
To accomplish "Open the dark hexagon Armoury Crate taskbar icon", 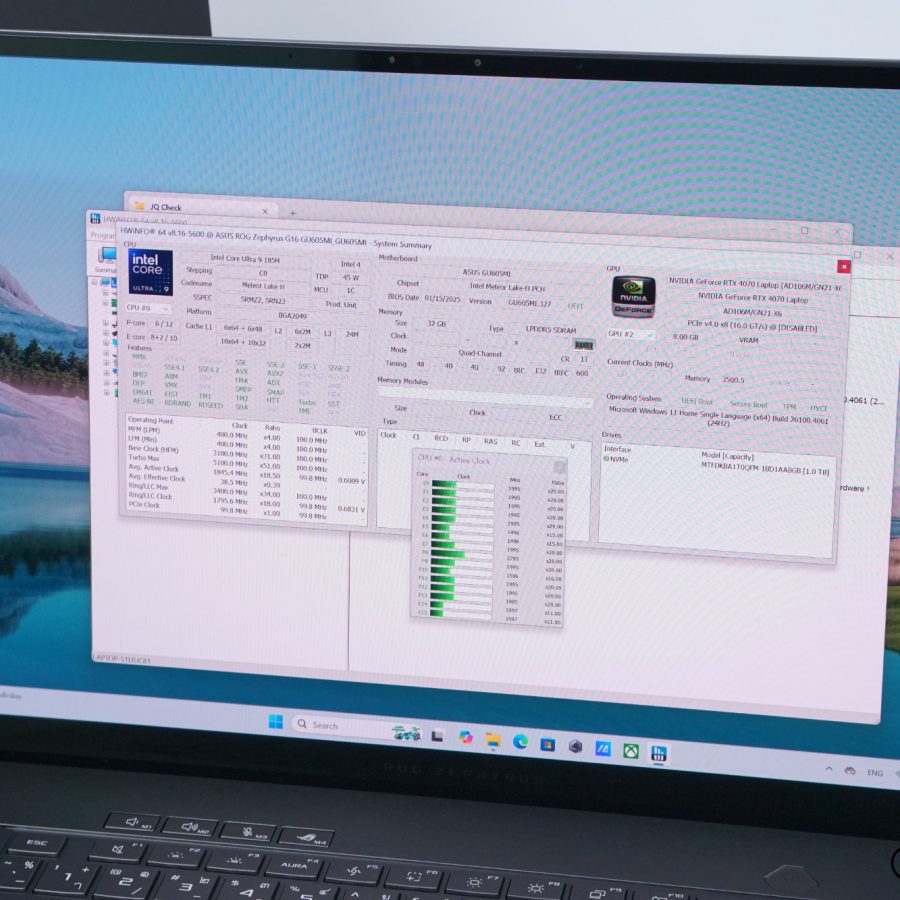I will [x=576, y=746].
